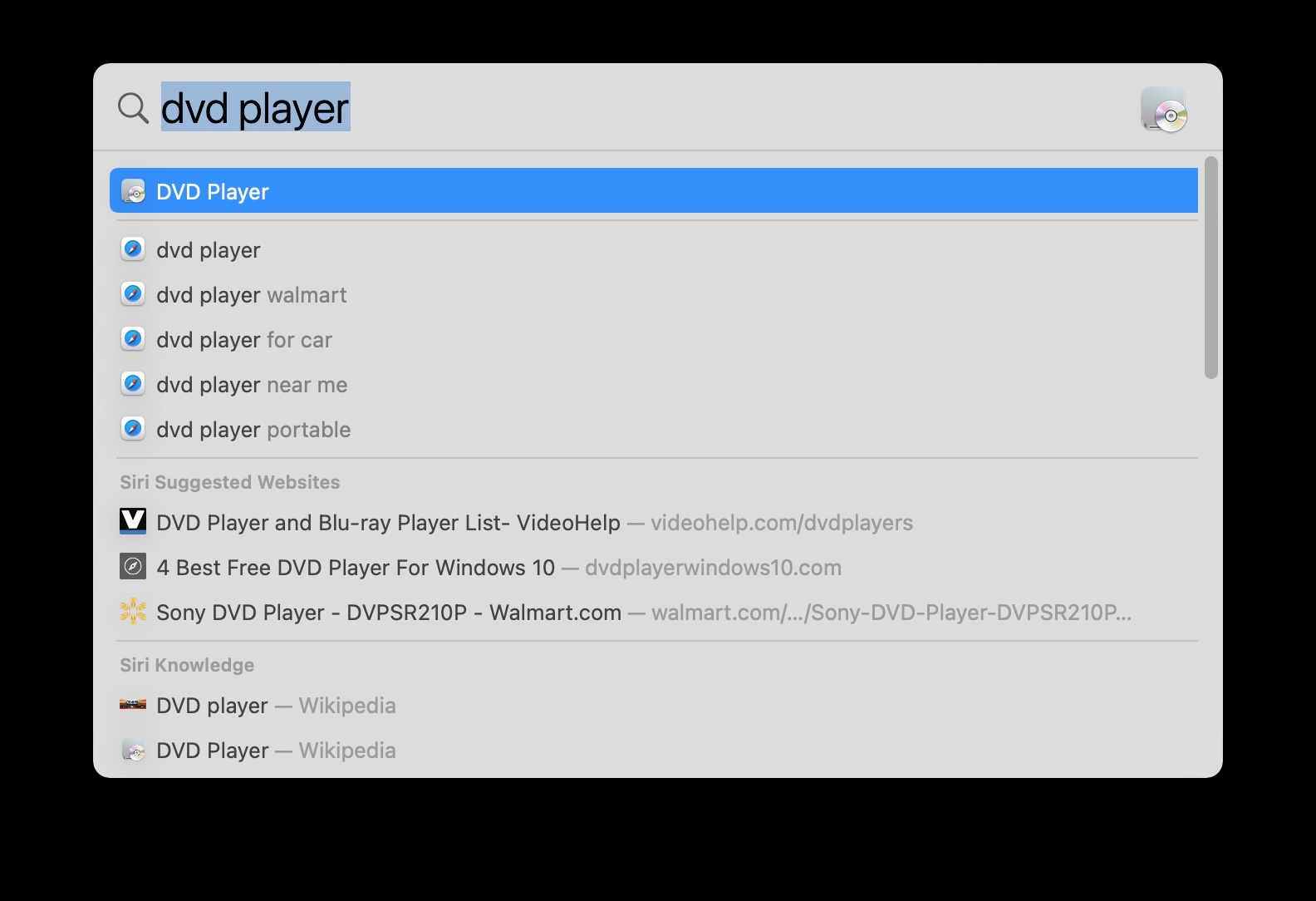Image resolution: width=1316 pixels, height=901 pixels.
Task: Click the DVD player hardware Wikipedia thumbnail
Action: [133, 705]
